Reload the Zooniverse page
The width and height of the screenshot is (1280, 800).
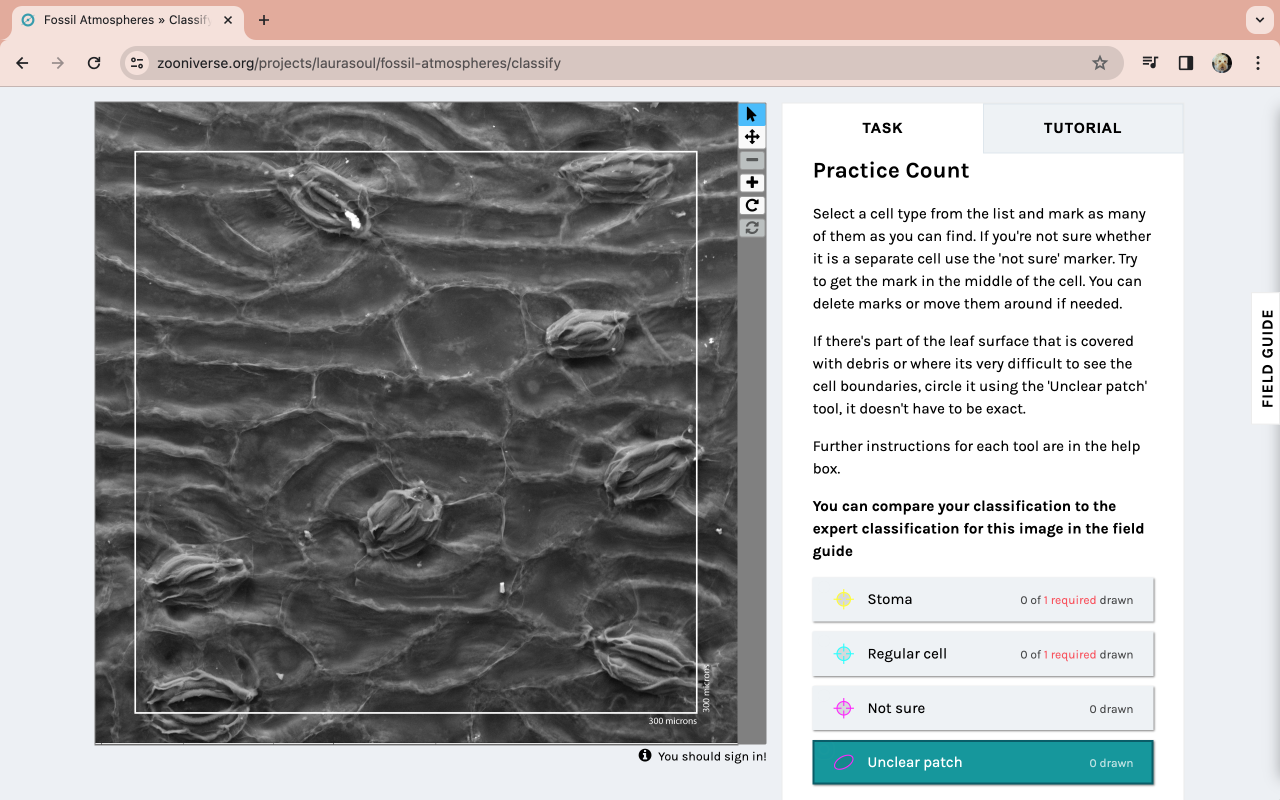[x=94, y=63]
